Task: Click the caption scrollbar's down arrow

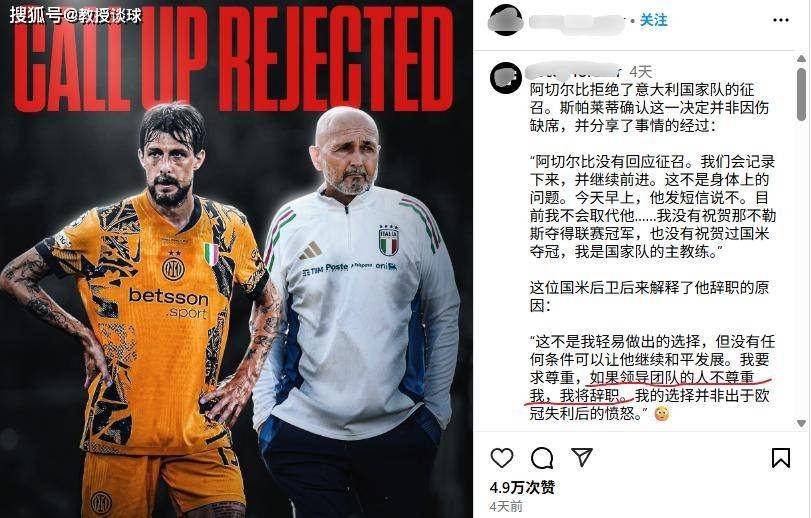Action: pos(801,423)
